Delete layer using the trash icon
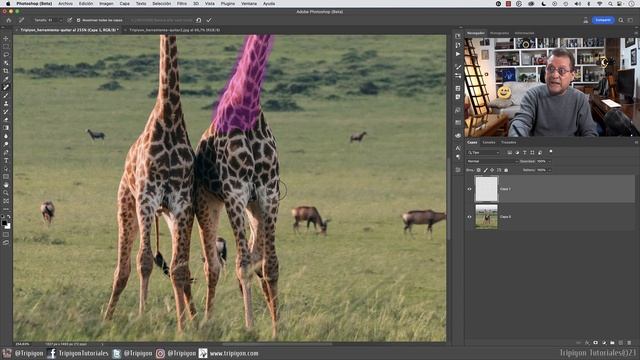Screen dimensions: 640x360 (x=629, y=343)
